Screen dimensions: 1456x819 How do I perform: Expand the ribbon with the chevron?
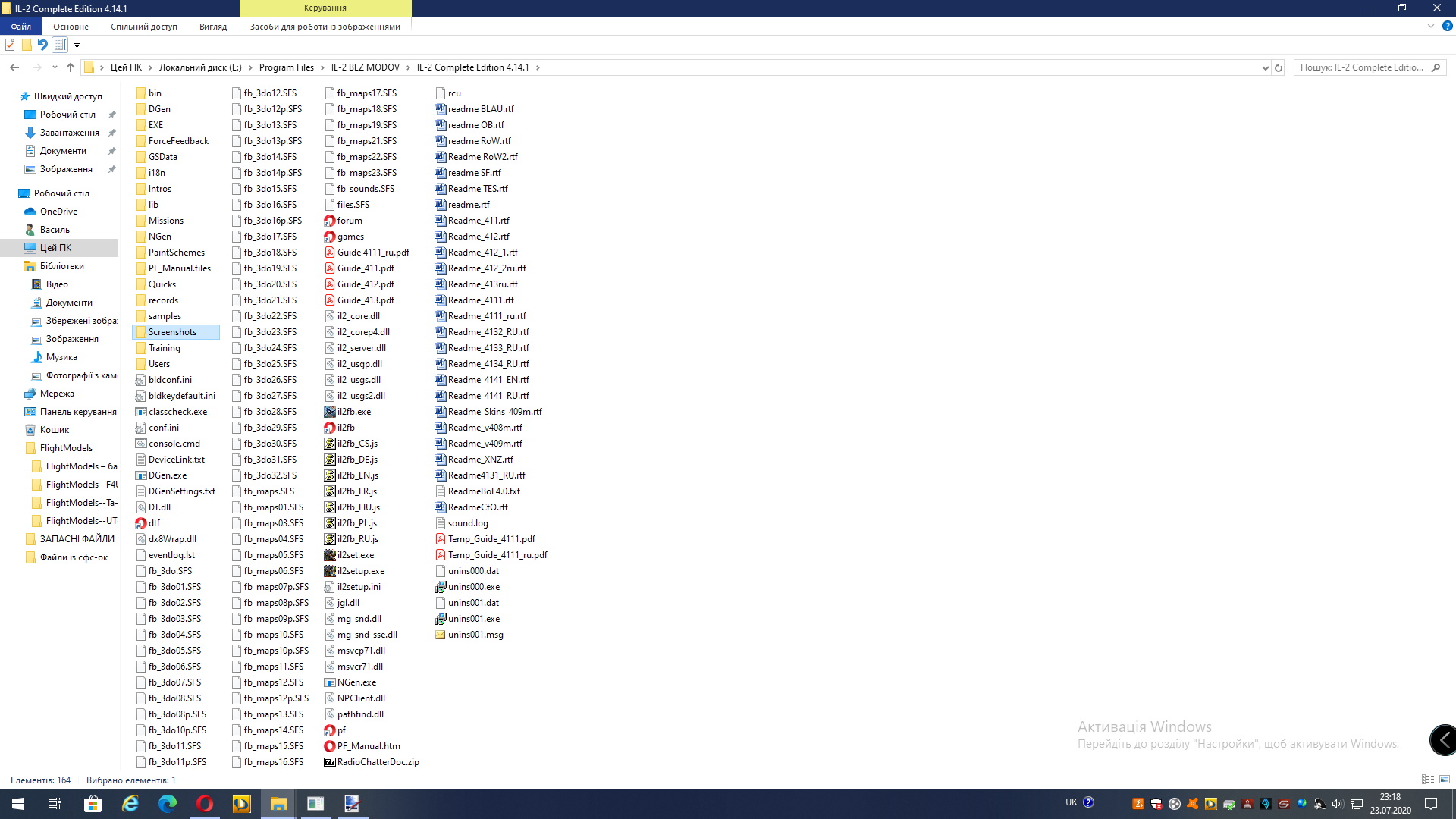pyautogui.click(x=1431, y=26)
